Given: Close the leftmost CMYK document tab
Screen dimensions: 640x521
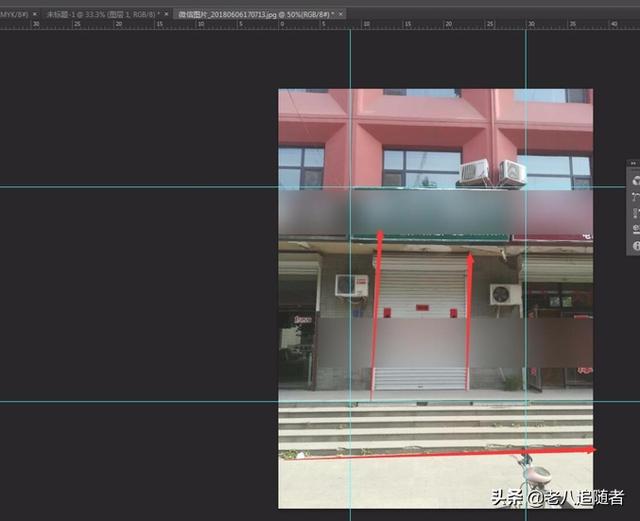Looking at the screenshot, I should pyautogui.click(x=34, y=15).
